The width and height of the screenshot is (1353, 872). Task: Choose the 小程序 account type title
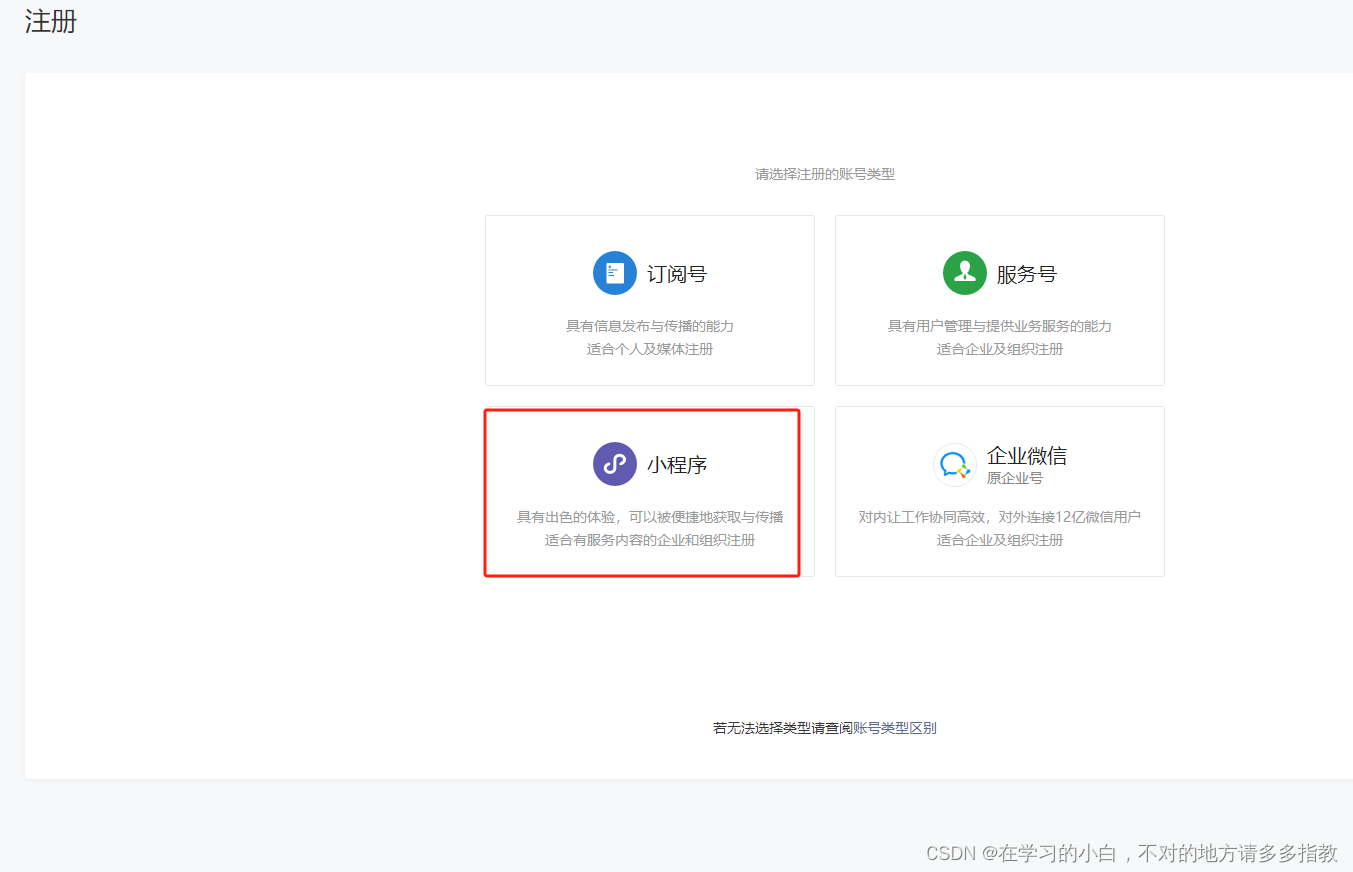677,465
